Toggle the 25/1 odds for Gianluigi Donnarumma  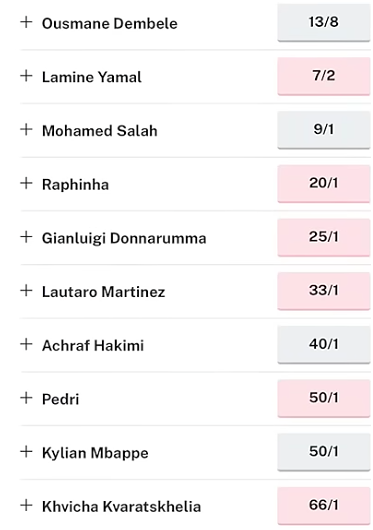click(x=324, y=237)
